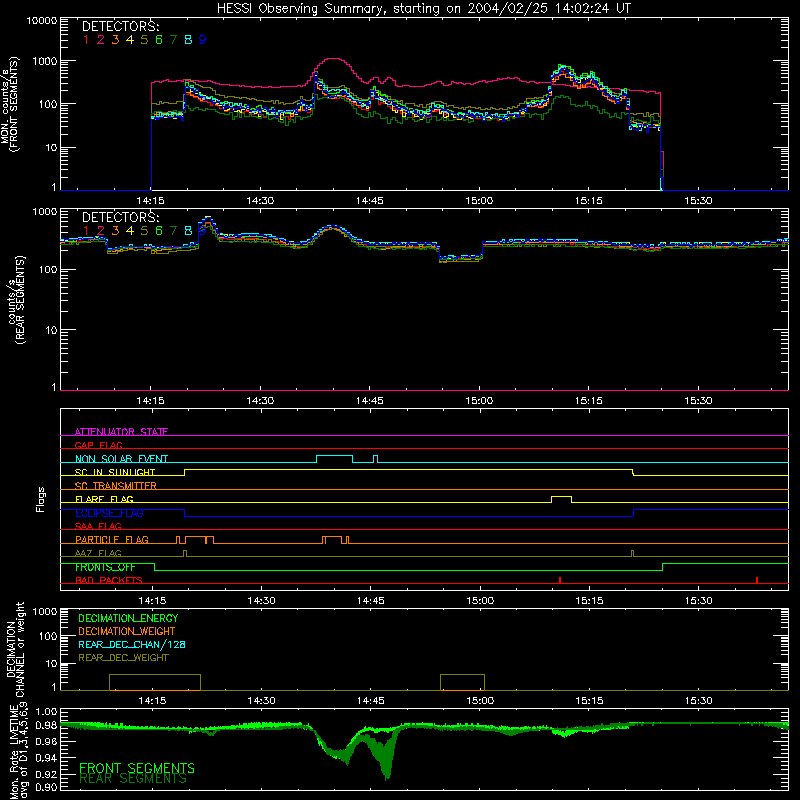Screen dimensions: 800x800
Task: Click the 14:45 tick label under Flags plot
Action: pos(370,601)
